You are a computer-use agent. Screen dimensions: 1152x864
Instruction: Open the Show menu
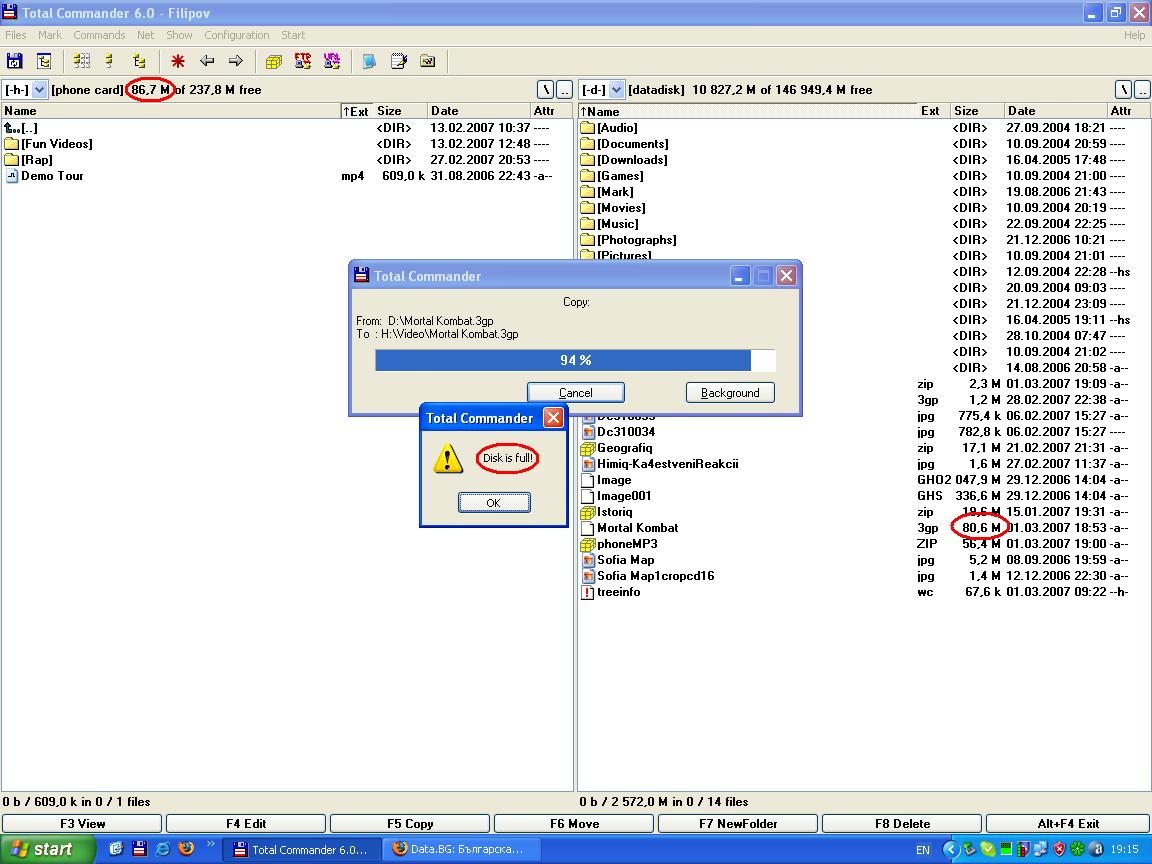click(x=179, y=35)
